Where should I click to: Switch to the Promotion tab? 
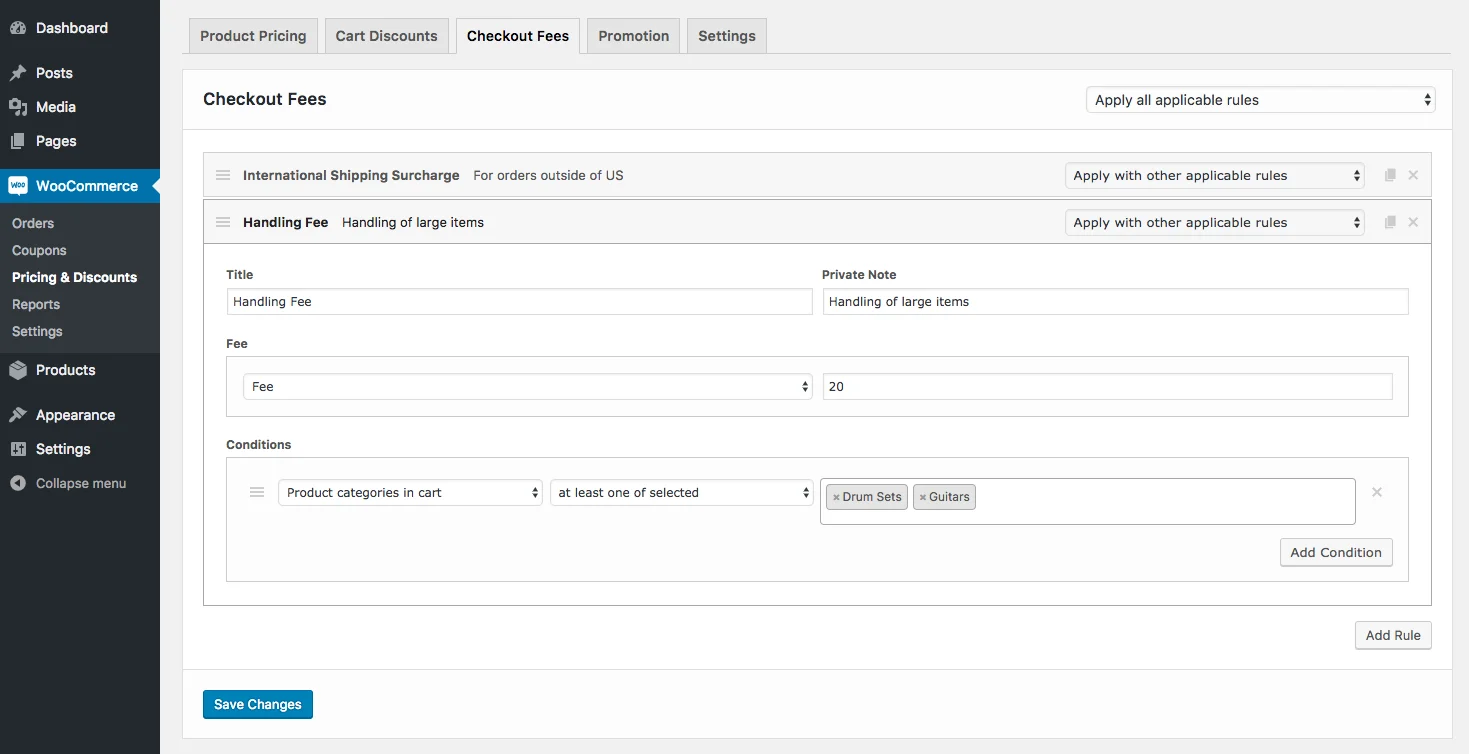click(633, 35)
